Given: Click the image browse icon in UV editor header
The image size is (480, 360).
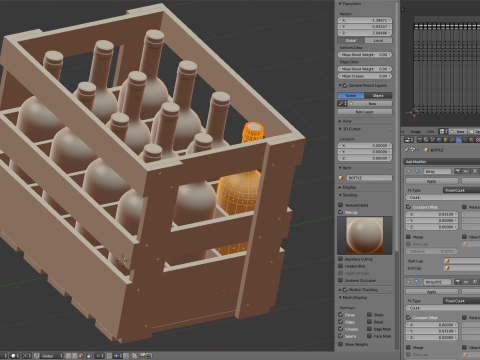Looking at the screenshot, I should [x=442, y=132].
